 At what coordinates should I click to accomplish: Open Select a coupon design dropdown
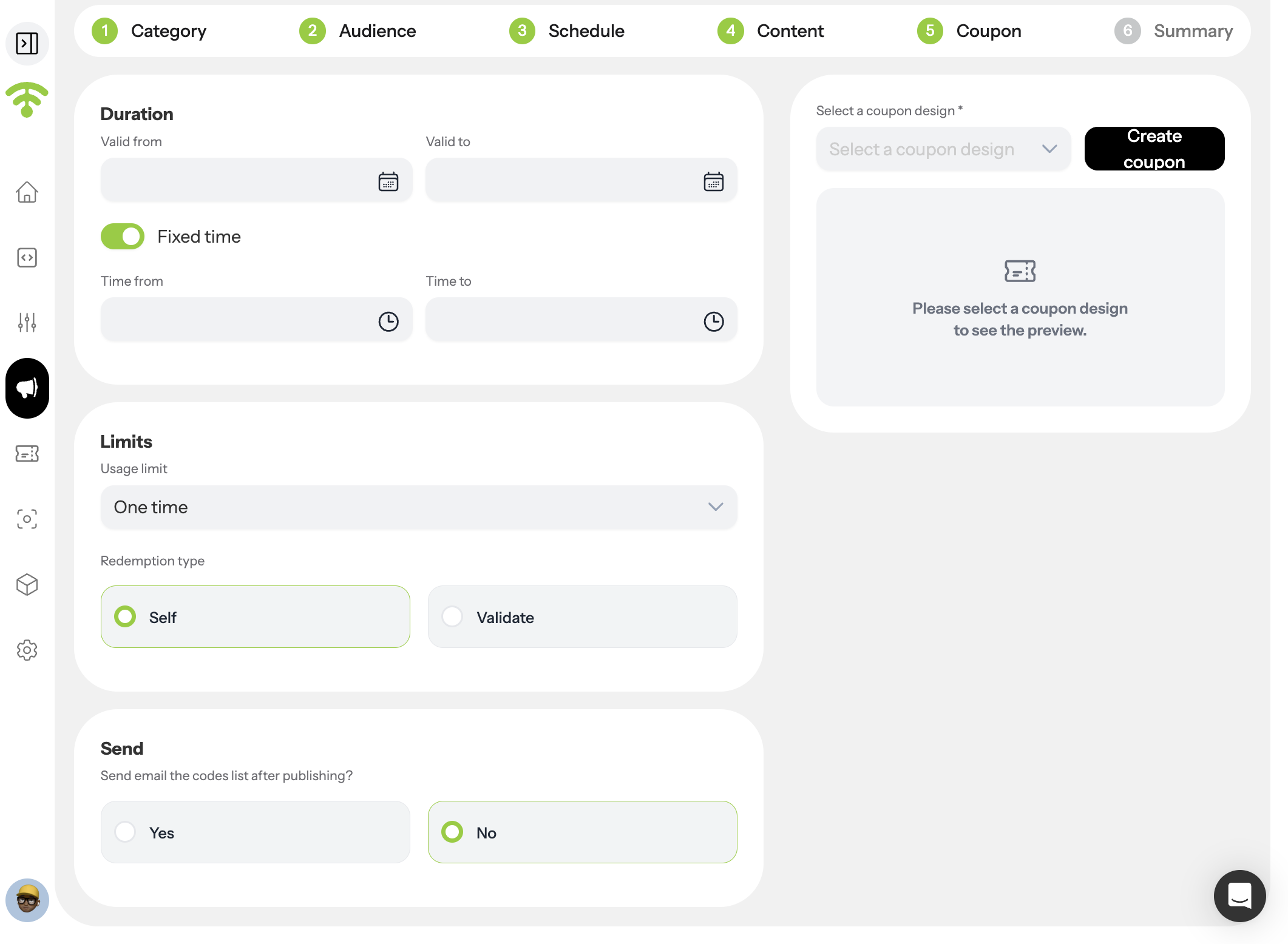[943, 149]
